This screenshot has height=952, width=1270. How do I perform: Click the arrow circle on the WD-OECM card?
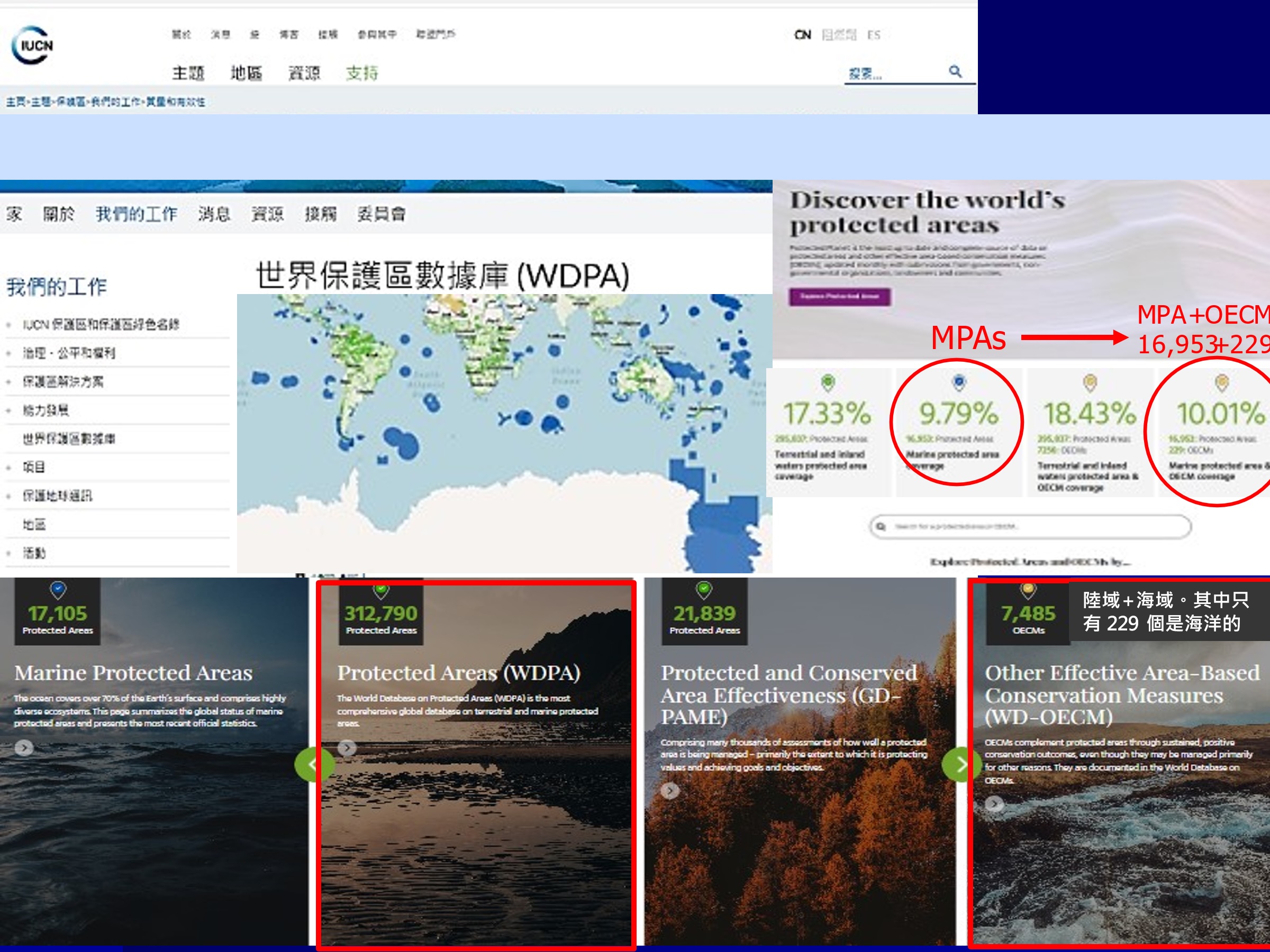(994, 804)
